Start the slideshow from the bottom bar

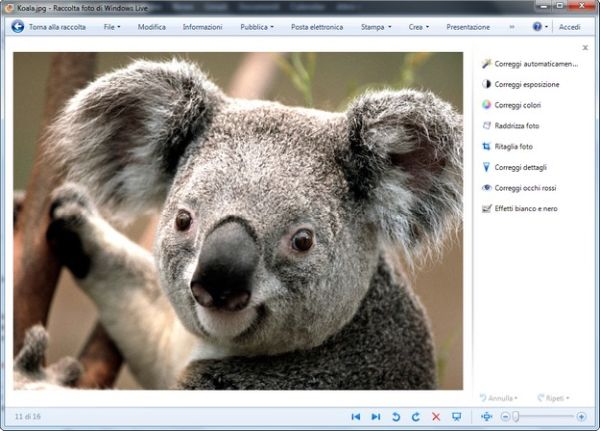pyautogui.click(x=457, y=416)
